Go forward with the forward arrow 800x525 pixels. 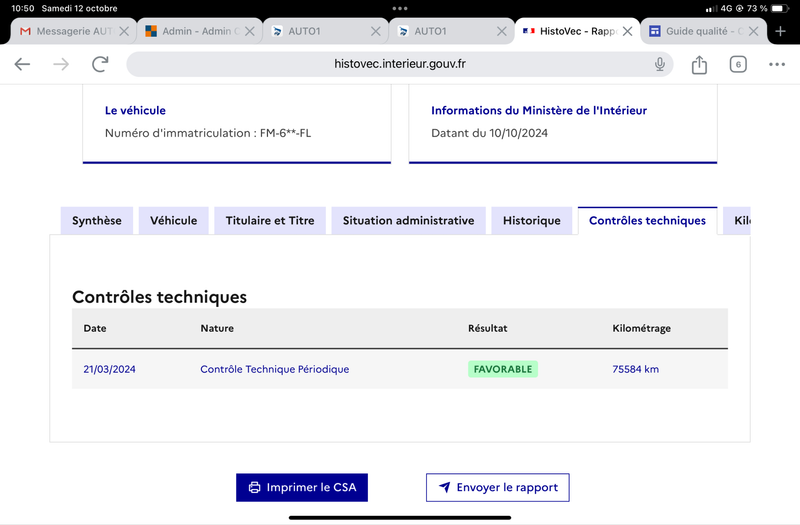pyautogui.click(x=61, y=64)
